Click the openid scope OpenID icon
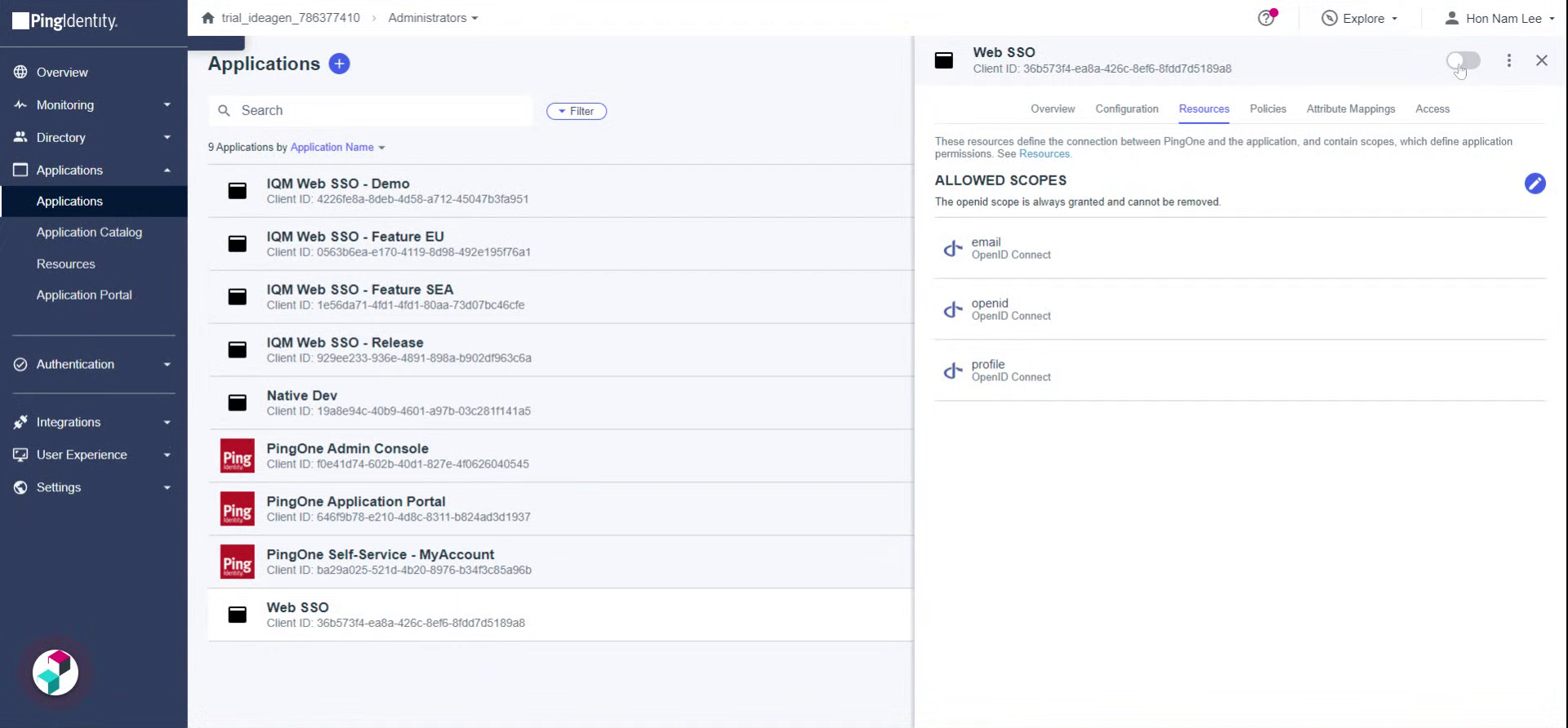 [952, 309]
